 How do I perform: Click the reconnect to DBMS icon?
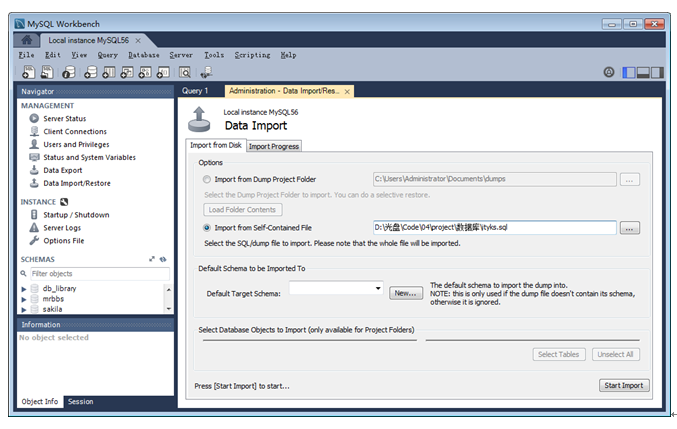206,73
